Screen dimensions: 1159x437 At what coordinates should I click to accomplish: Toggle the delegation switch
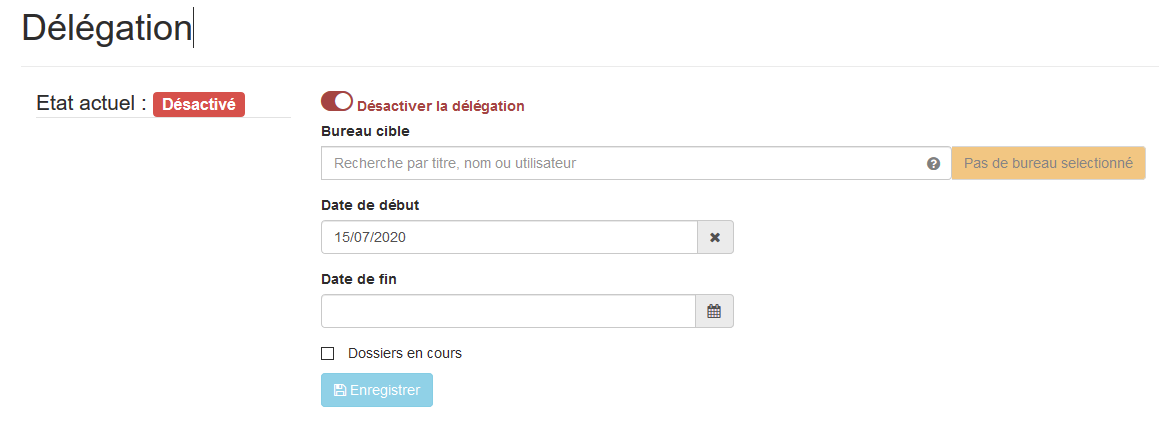click(x=337, y=101)
